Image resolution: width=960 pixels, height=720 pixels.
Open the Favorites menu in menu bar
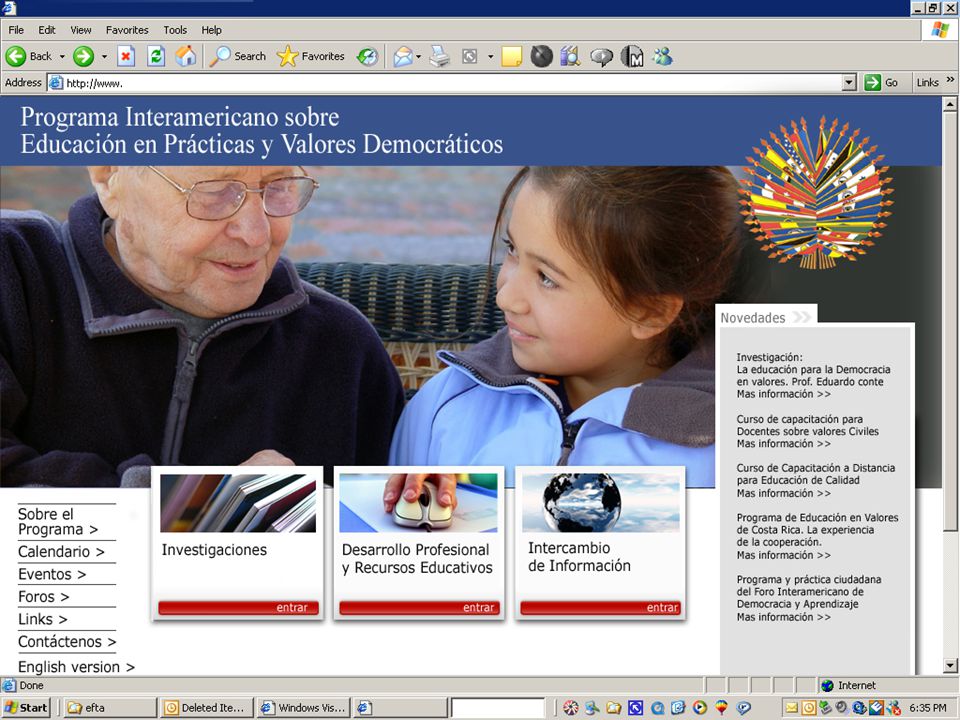coord(127,30)
